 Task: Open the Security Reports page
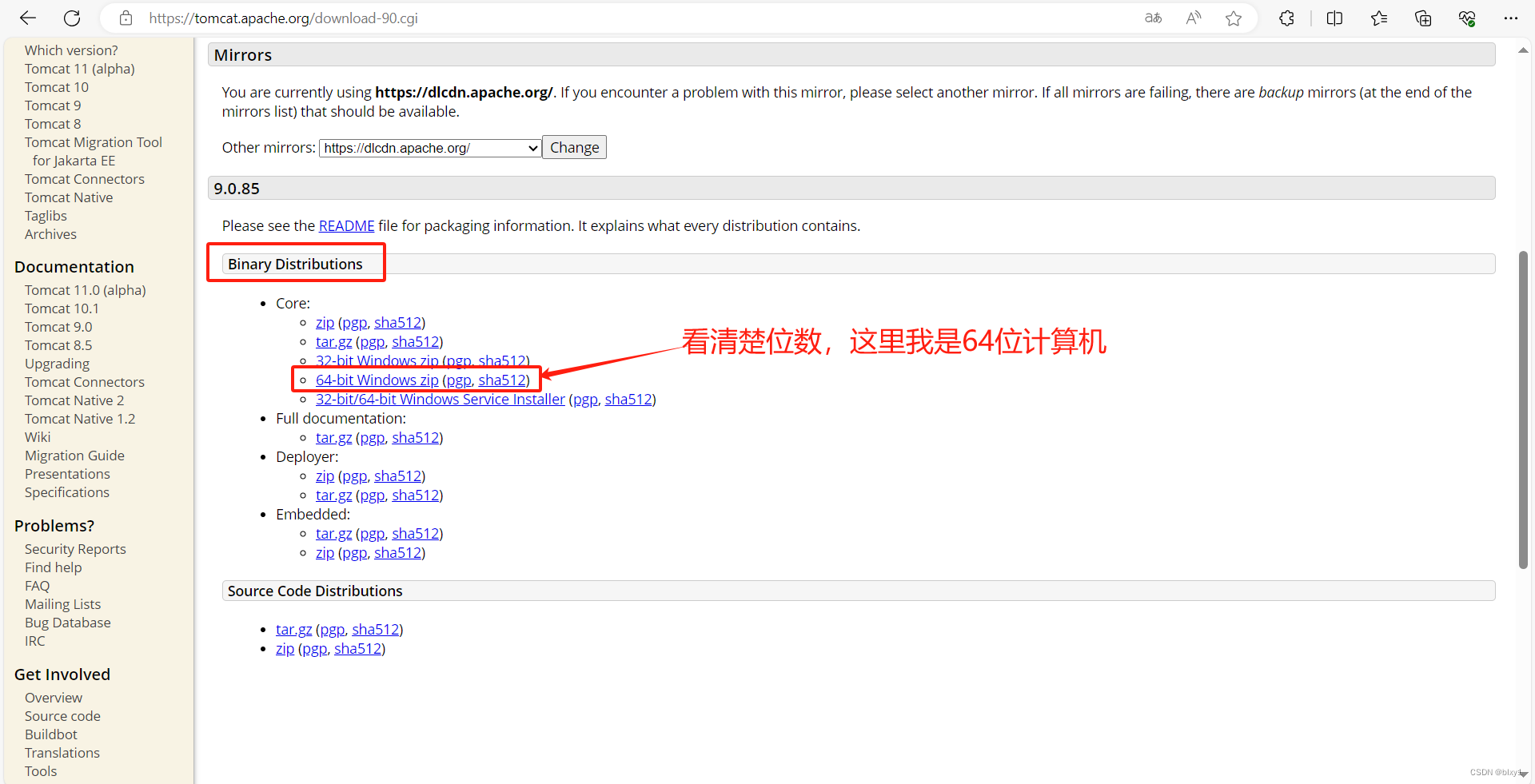coord(74,548)
